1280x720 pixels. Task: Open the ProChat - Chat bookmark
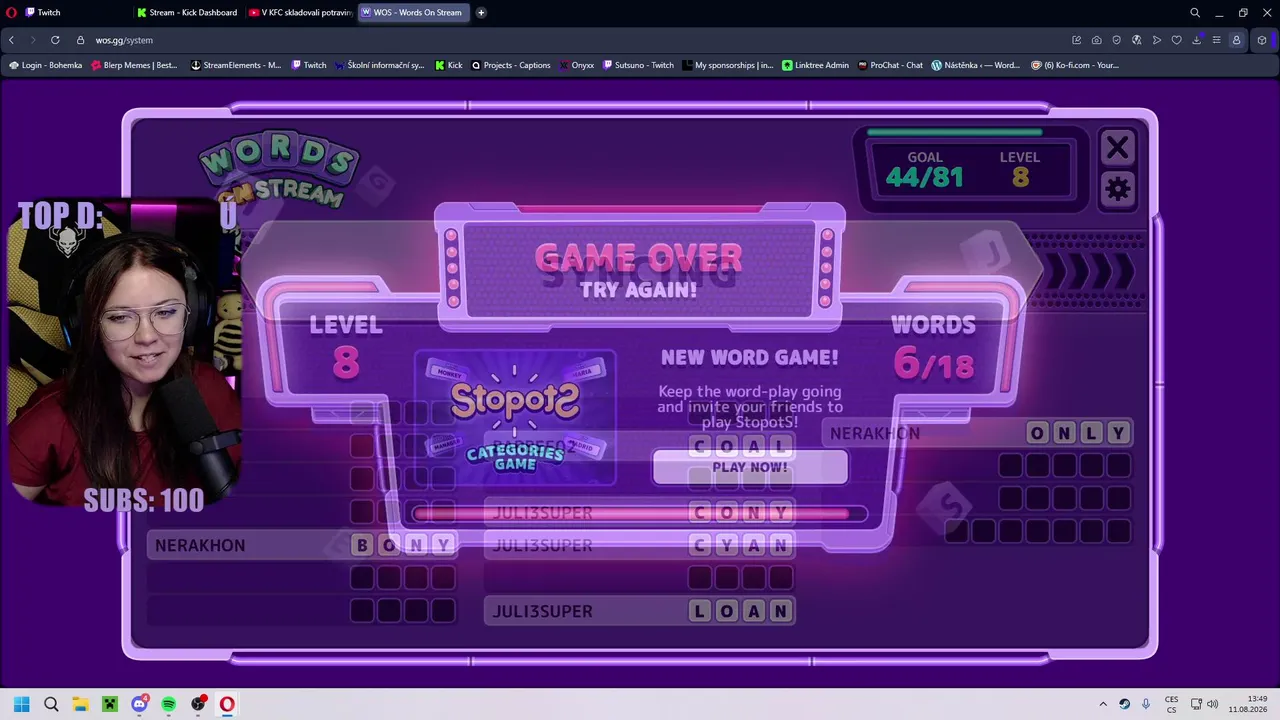(890, 65)
